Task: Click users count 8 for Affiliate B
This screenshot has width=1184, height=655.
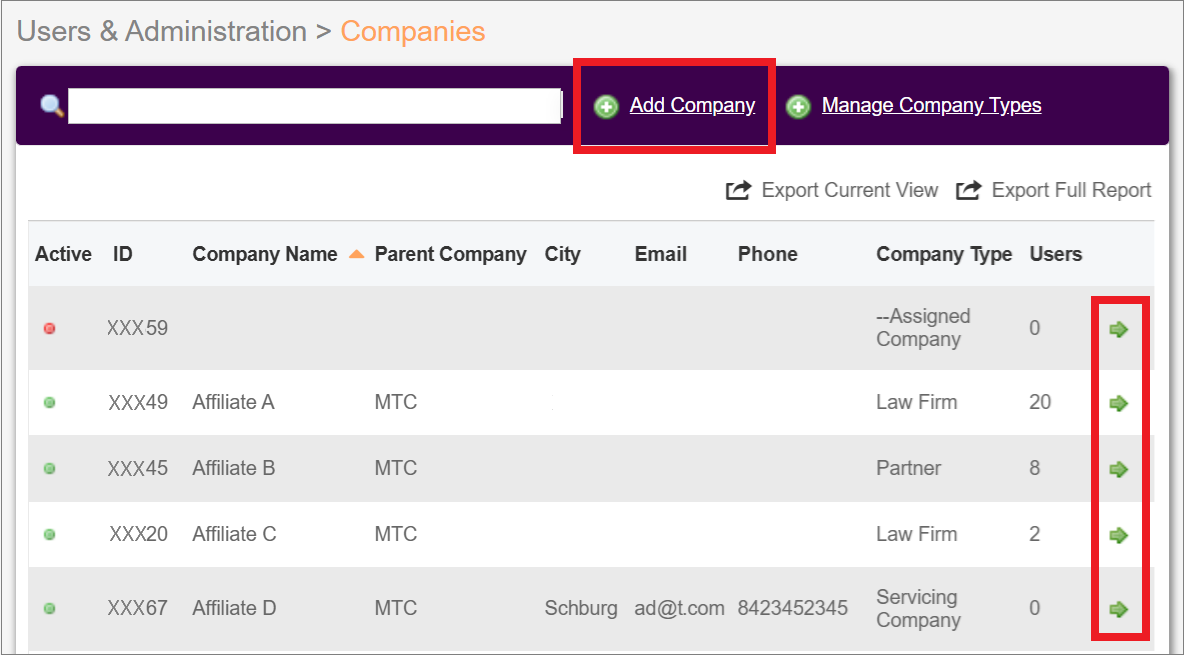Action: 1034,468
